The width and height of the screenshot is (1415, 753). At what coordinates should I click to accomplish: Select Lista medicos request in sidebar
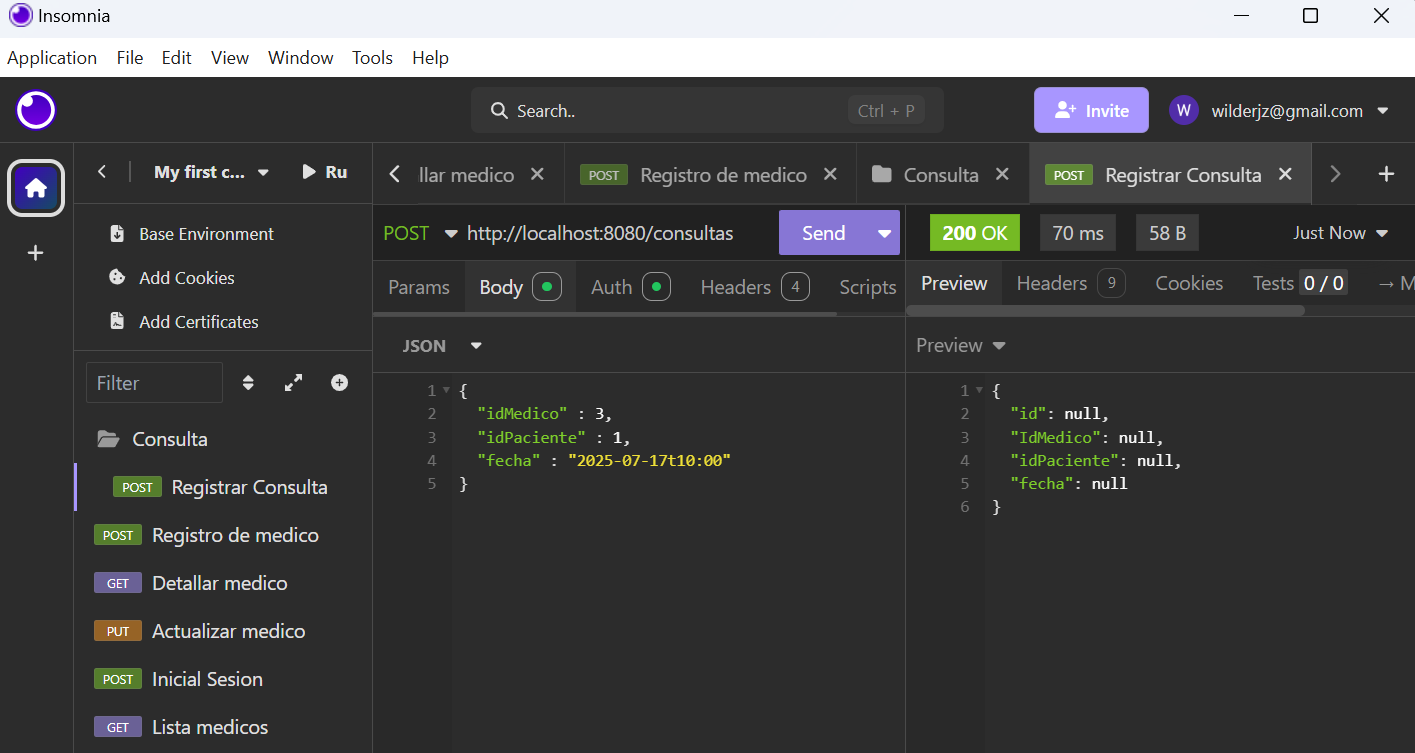223,727
